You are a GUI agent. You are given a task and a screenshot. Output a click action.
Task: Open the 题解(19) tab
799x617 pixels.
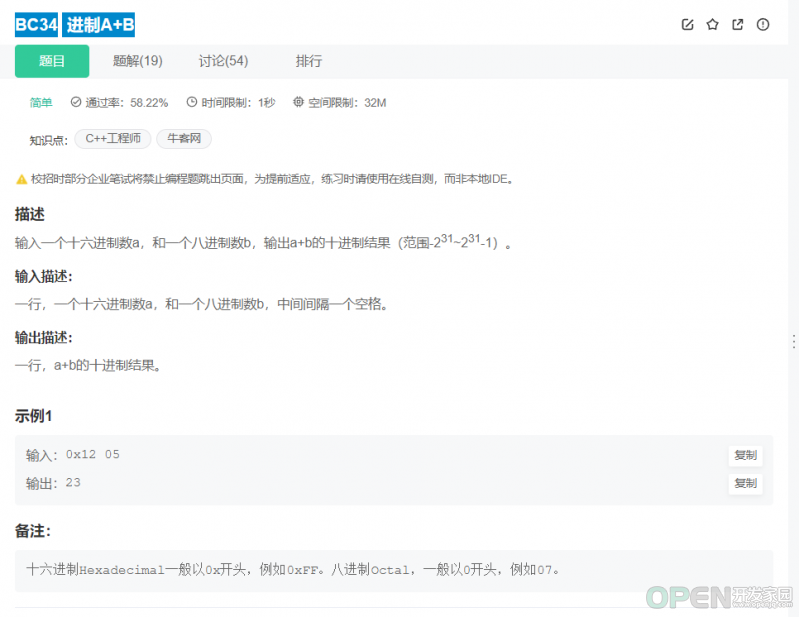(138, 61)
